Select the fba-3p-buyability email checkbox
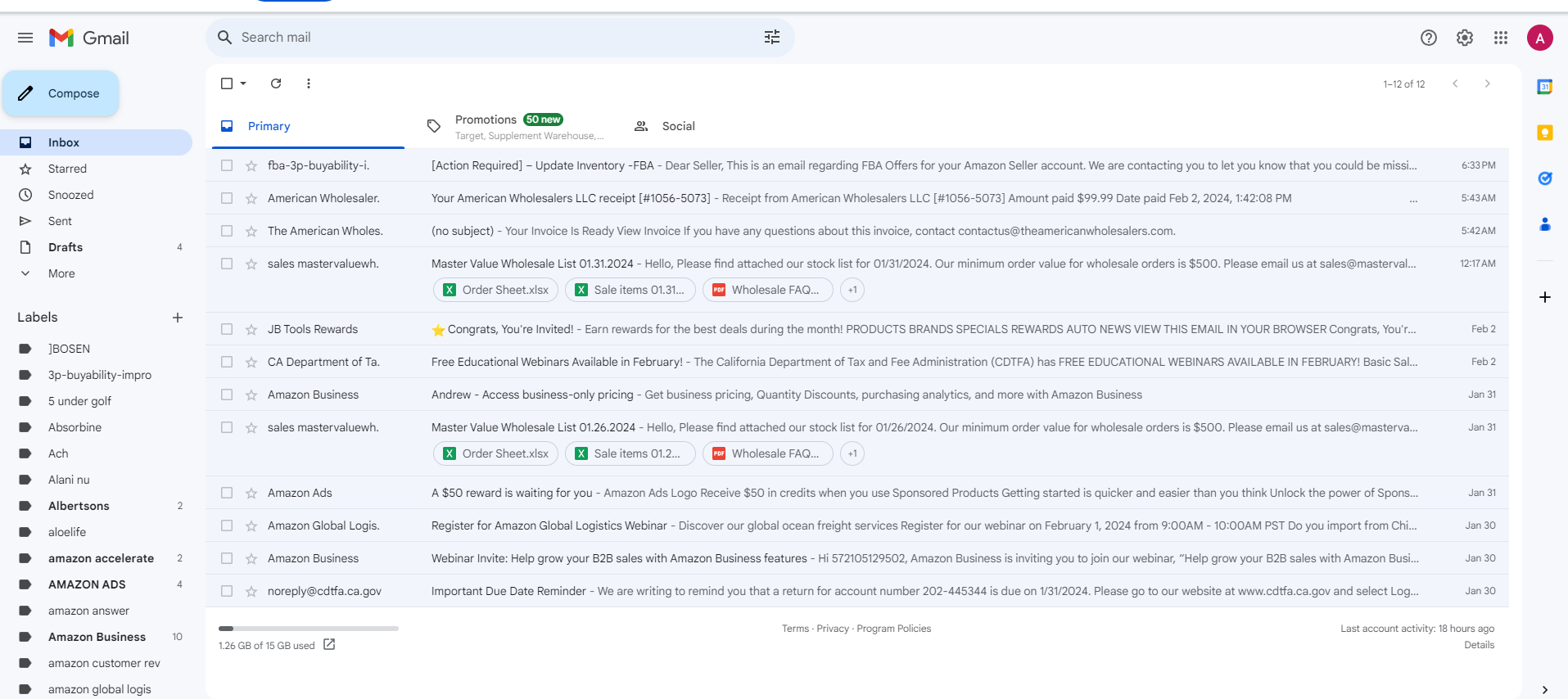Image resolution: width=1568 pixels, height=699 pixels. pyautogui.click(x=227, y=165)
